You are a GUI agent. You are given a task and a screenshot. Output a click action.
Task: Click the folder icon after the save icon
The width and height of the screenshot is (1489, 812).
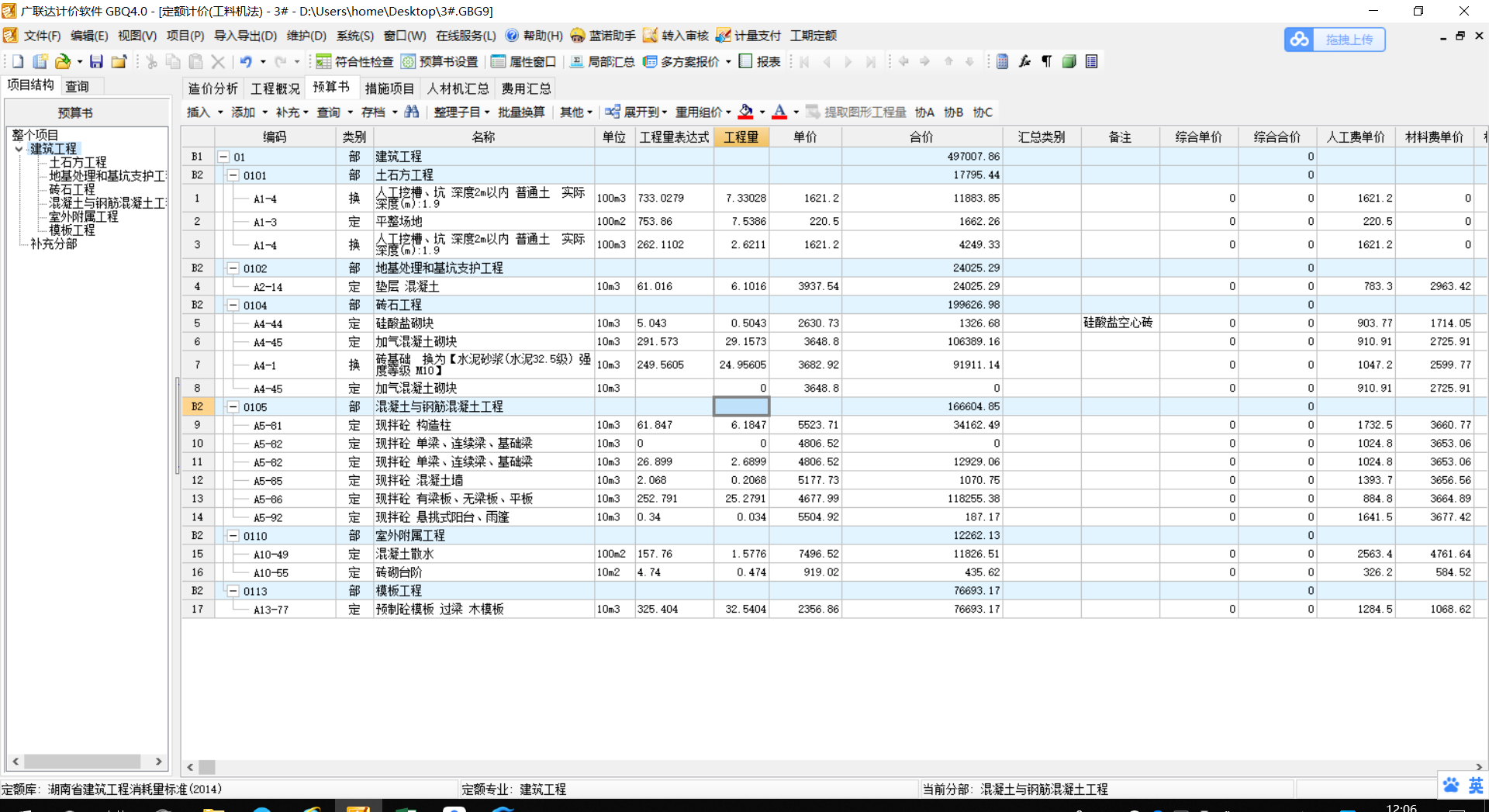tap(119, 61)
